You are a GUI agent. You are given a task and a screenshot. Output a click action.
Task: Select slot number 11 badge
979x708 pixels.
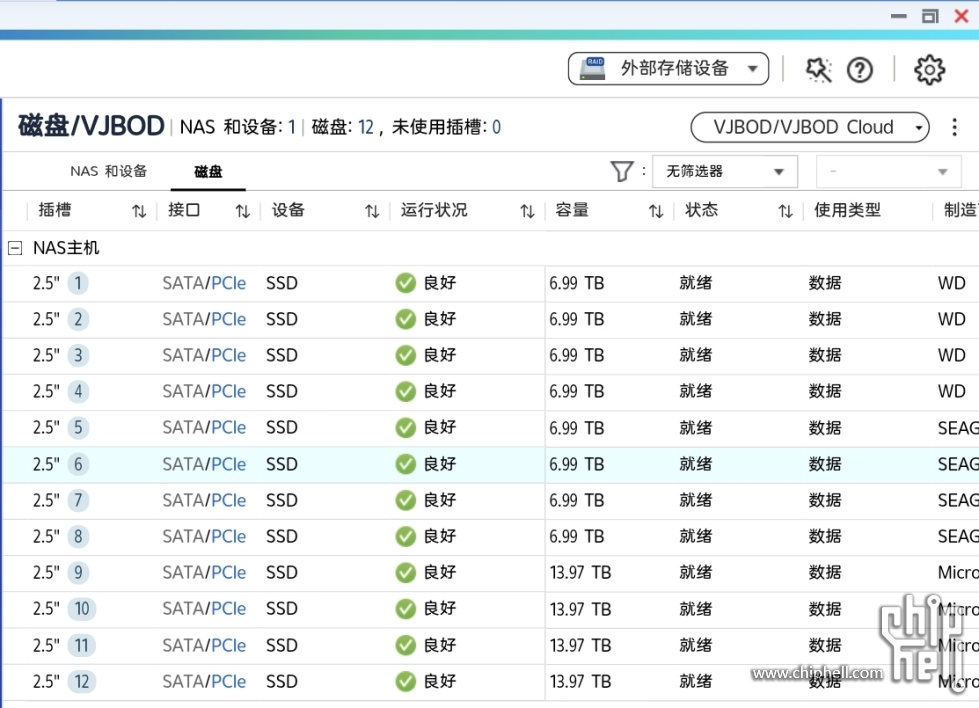82,646
